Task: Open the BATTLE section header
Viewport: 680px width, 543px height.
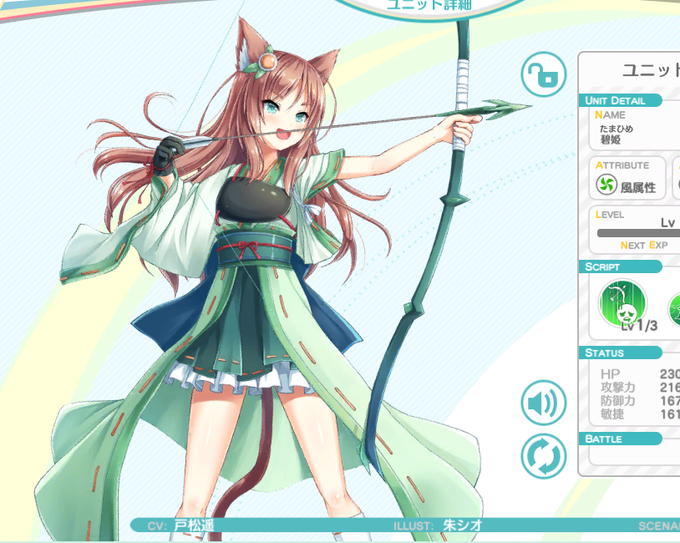Action: tap(621, 439)
